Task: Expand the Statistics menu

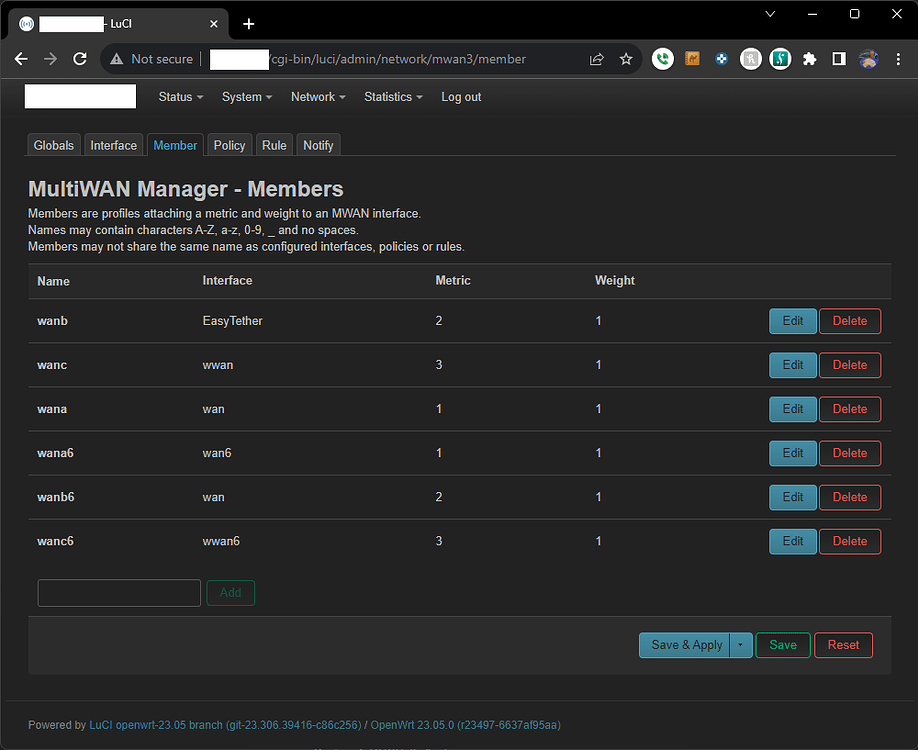Action: click(393, 97)
